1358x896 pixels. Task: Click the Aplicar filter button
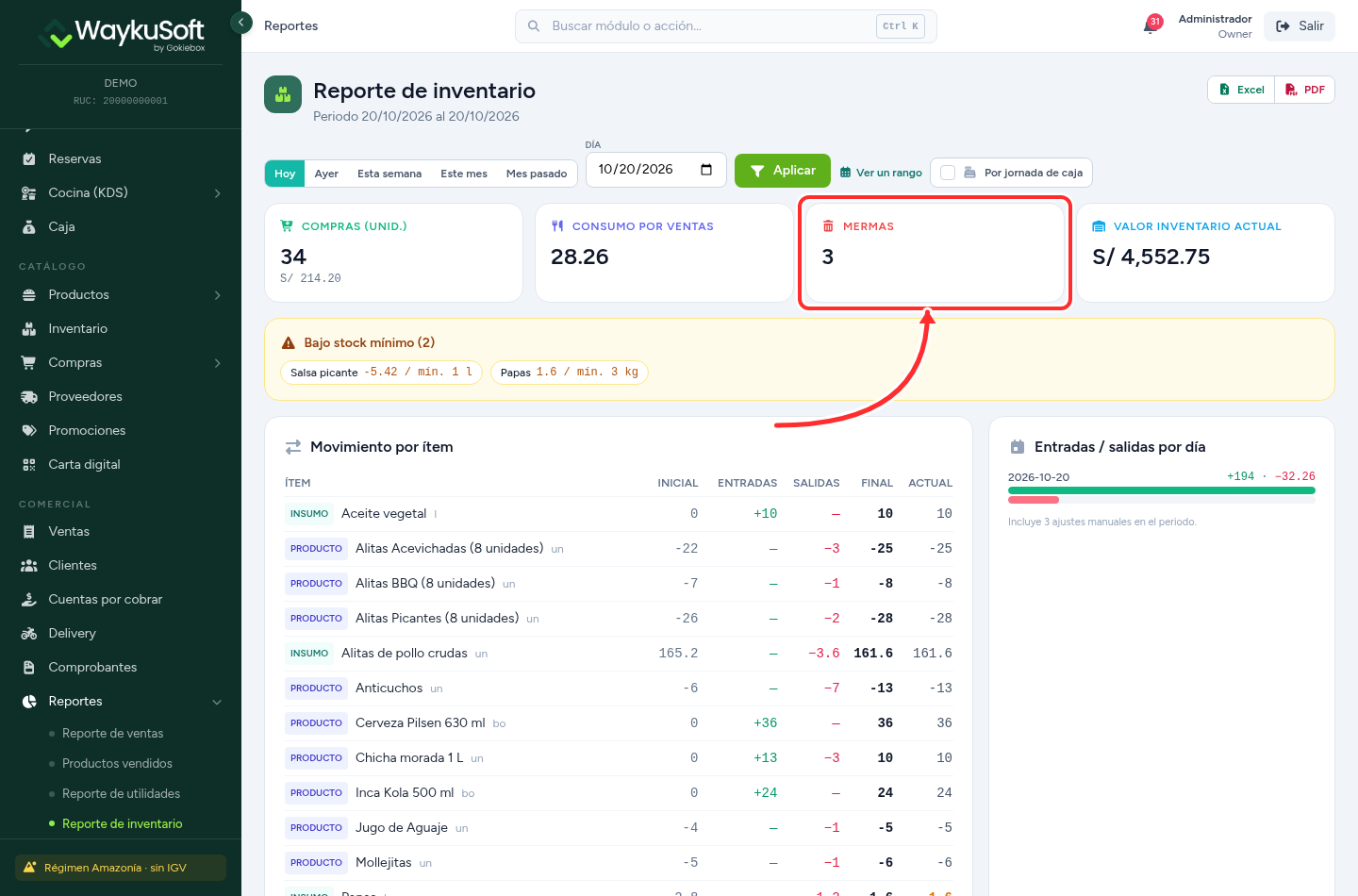tap(783, 171)
